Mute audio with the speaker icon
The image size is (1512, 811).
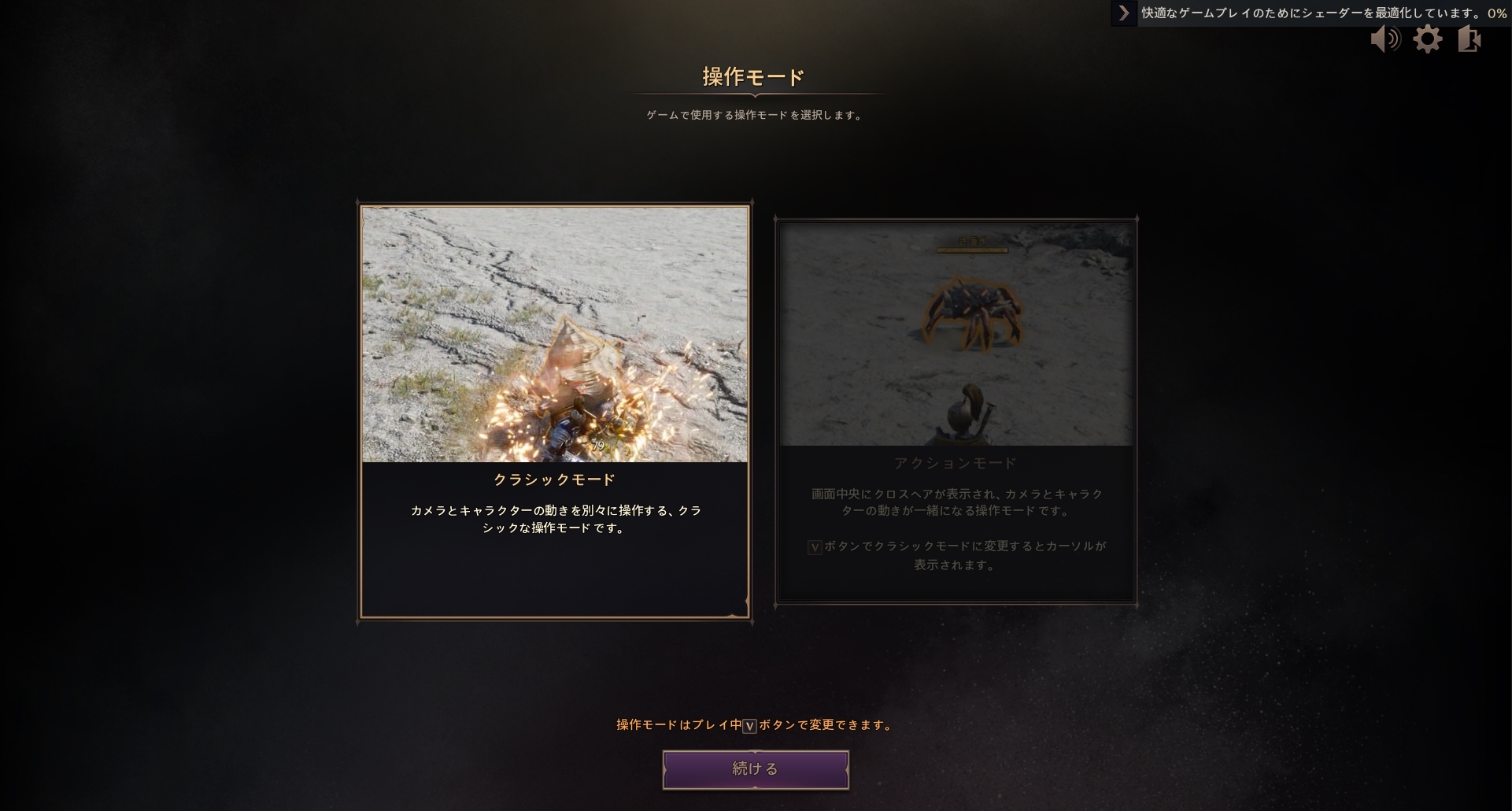(x=1385, y=39)
